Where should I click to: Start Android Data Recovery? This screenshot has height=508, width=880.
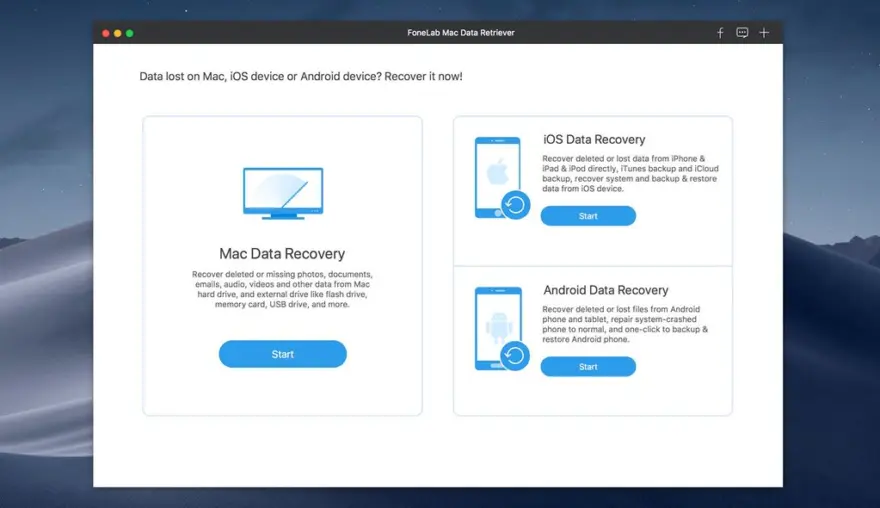click(x=588, y=367)
